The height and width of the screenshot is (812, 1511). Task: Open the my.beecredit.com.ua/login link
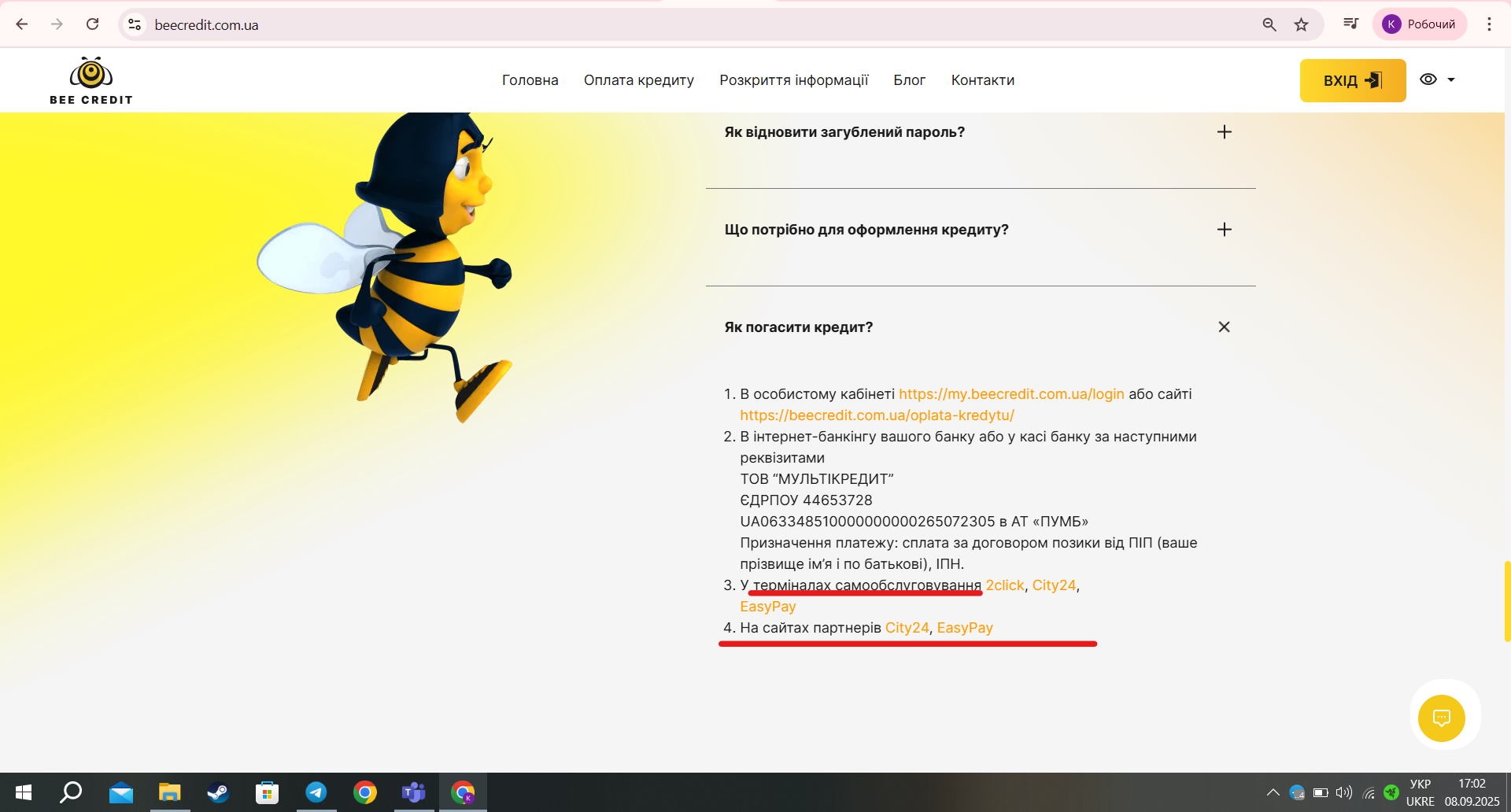point(1011,394)
